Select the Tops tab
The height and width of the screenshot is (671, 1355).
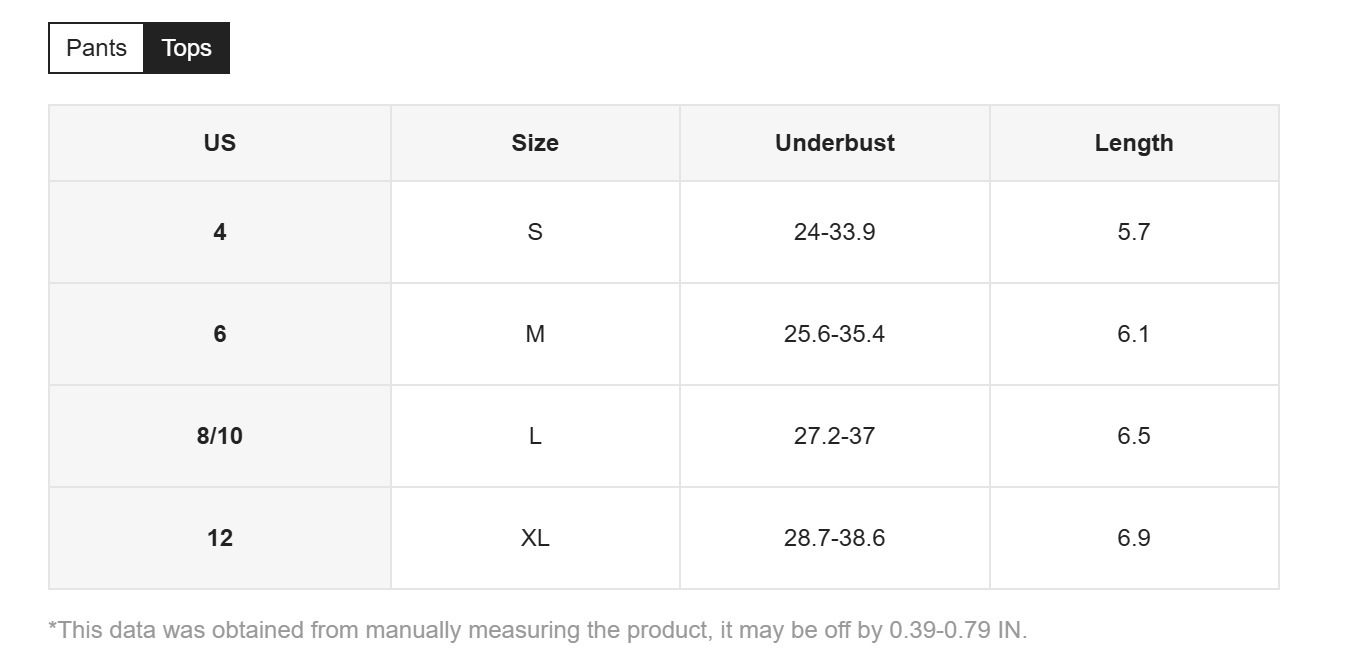(187, 48)
